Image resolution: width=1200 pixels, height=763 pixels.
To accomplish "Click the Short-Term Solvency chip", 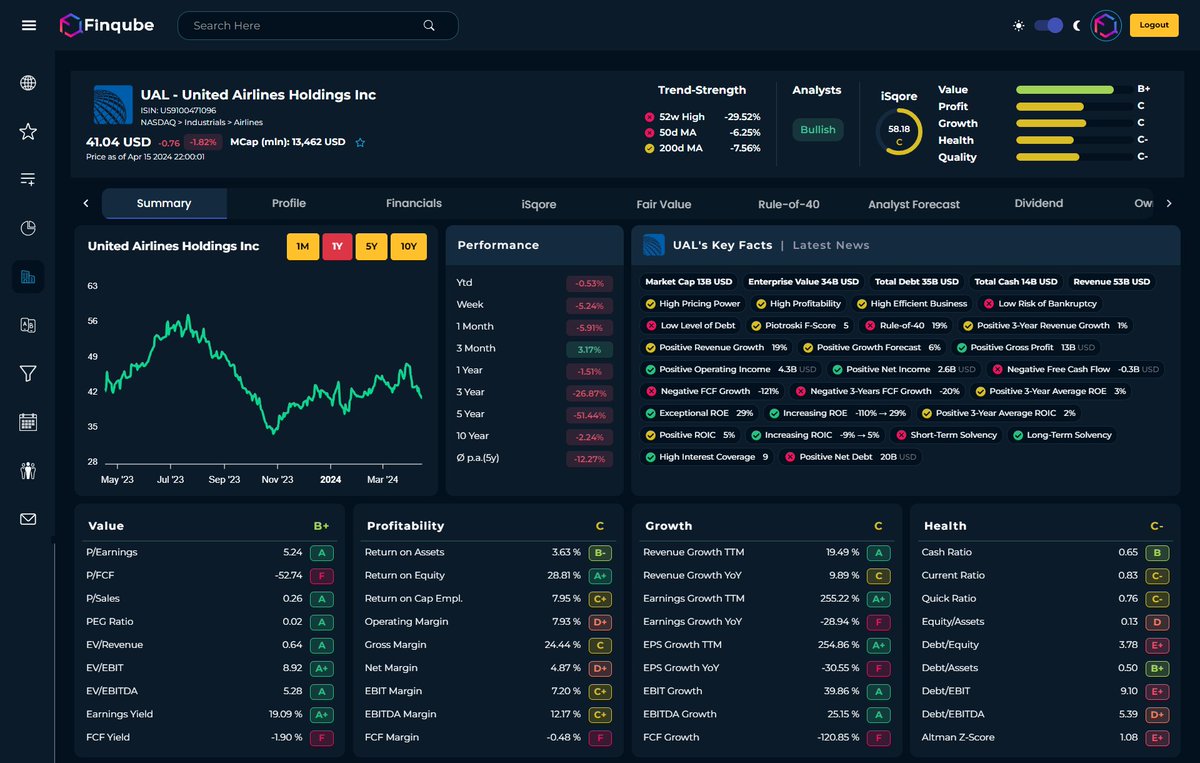I will pos(945,435).
